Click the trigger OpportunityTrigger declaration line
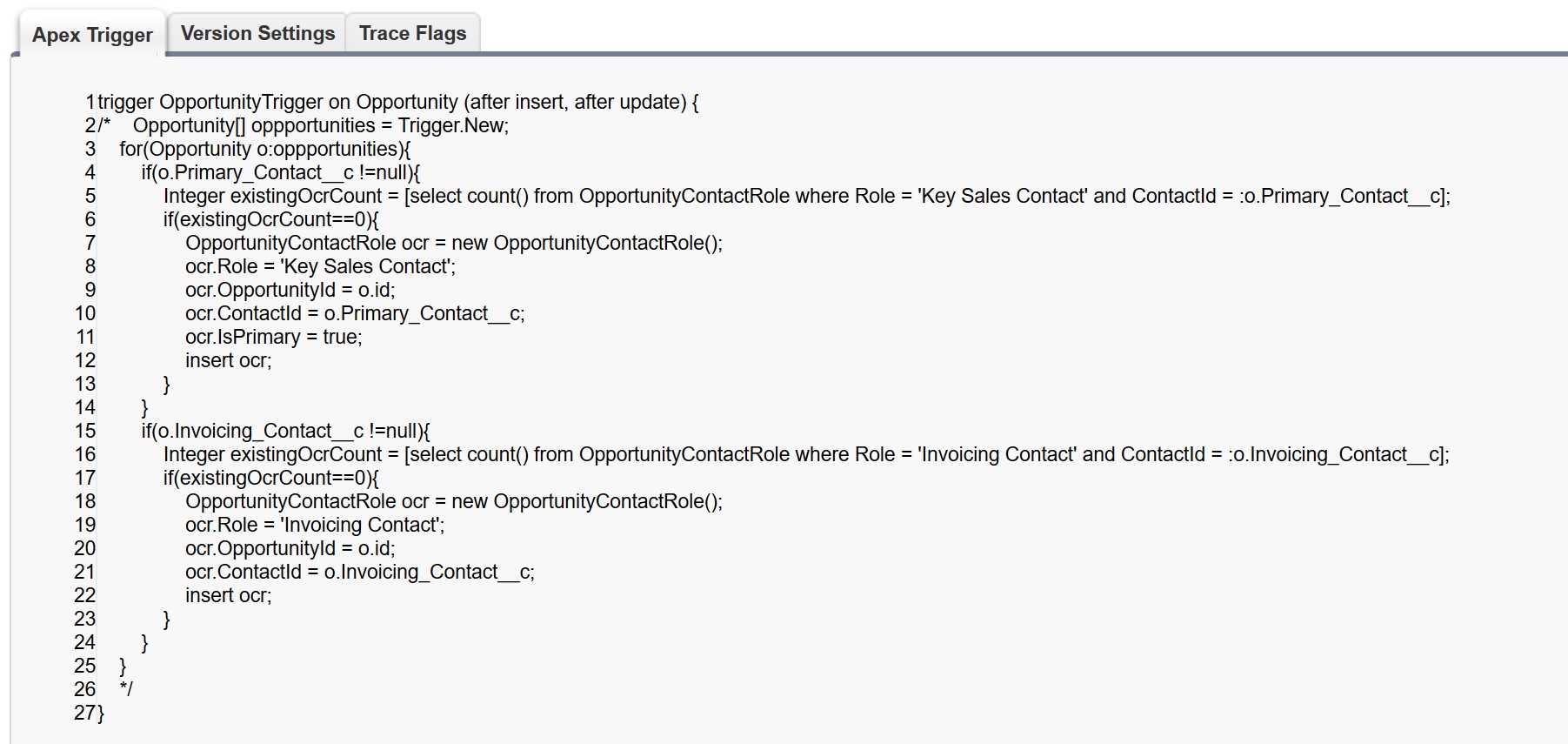Viewport: 1568px width, 744px height. pyautogui.click(x=397, y=102)
